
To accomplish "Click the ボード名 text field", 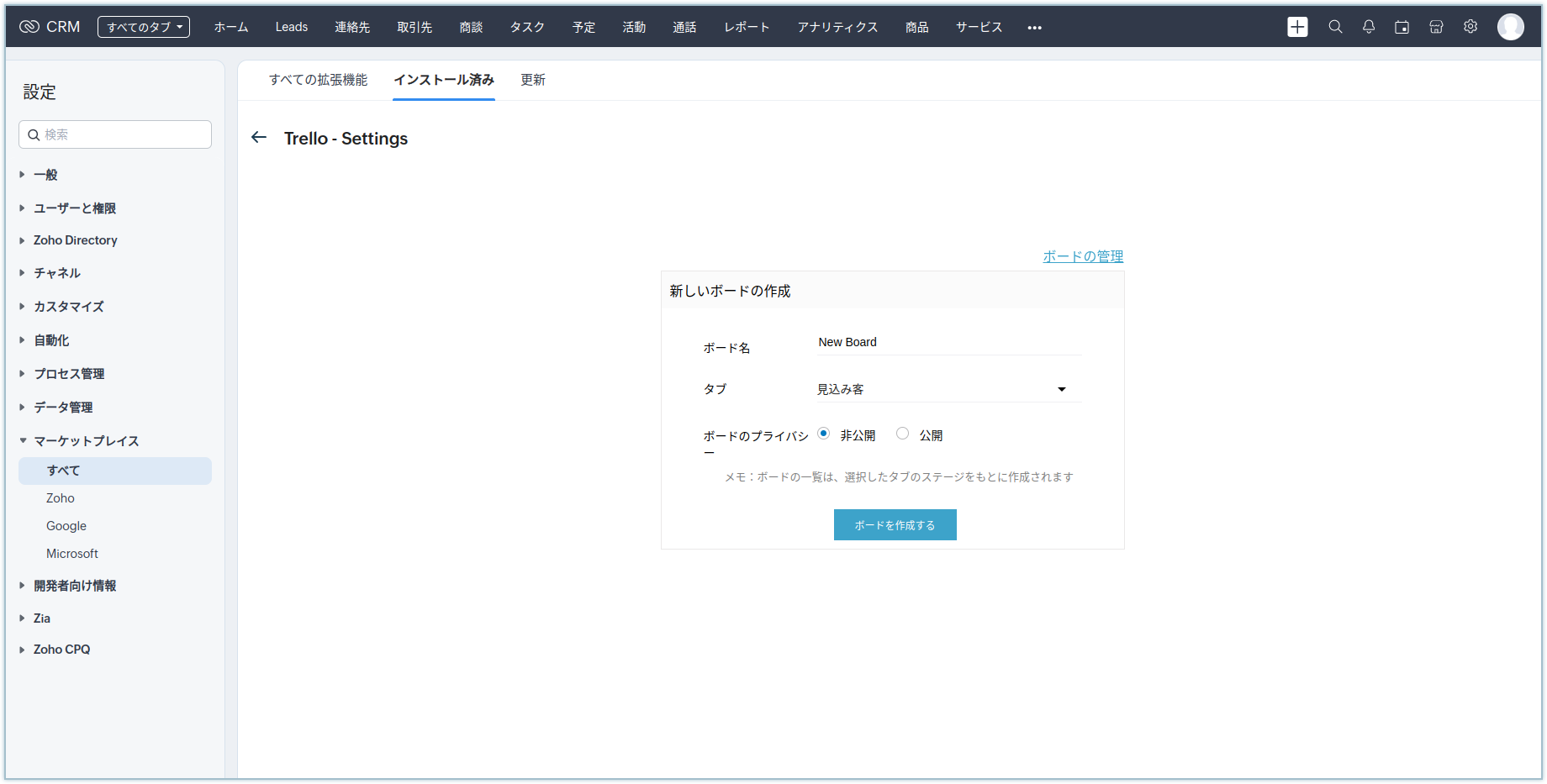I will pos(948,343).
